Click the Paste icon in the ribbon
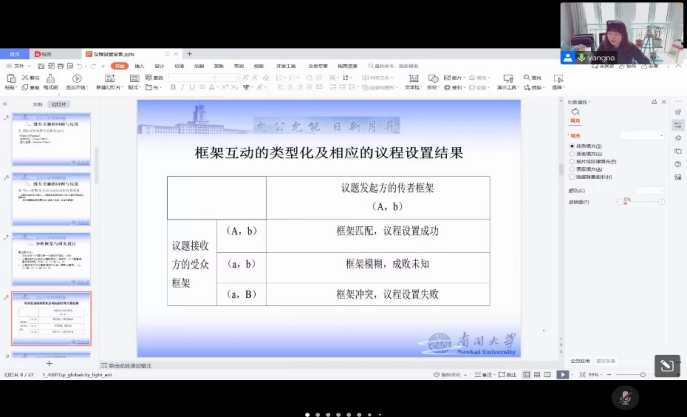This screenshot has width=687, height=417. tap(9, 78)
